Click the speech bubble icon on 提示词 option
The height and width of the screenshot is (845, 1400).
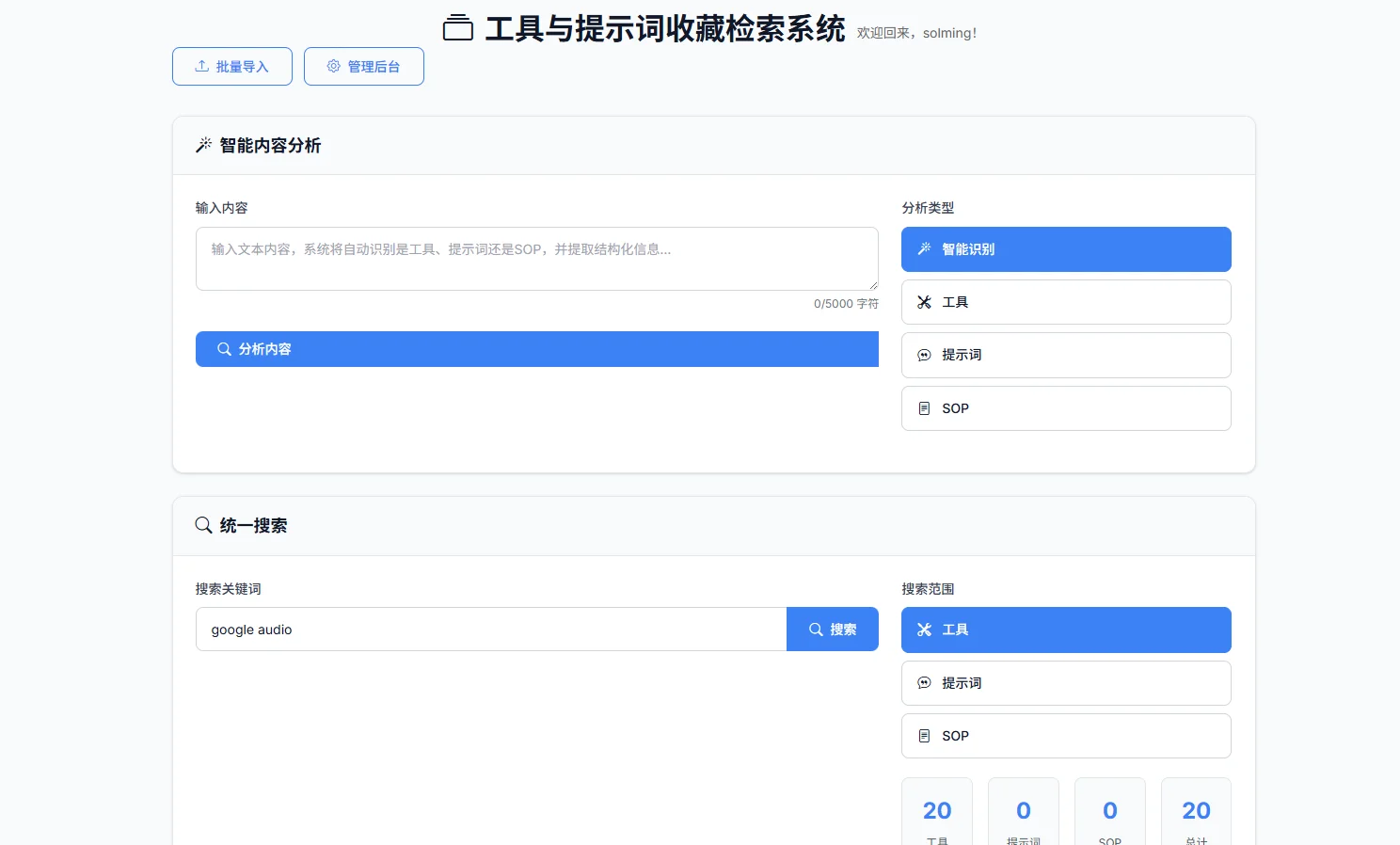click(924, 355)
